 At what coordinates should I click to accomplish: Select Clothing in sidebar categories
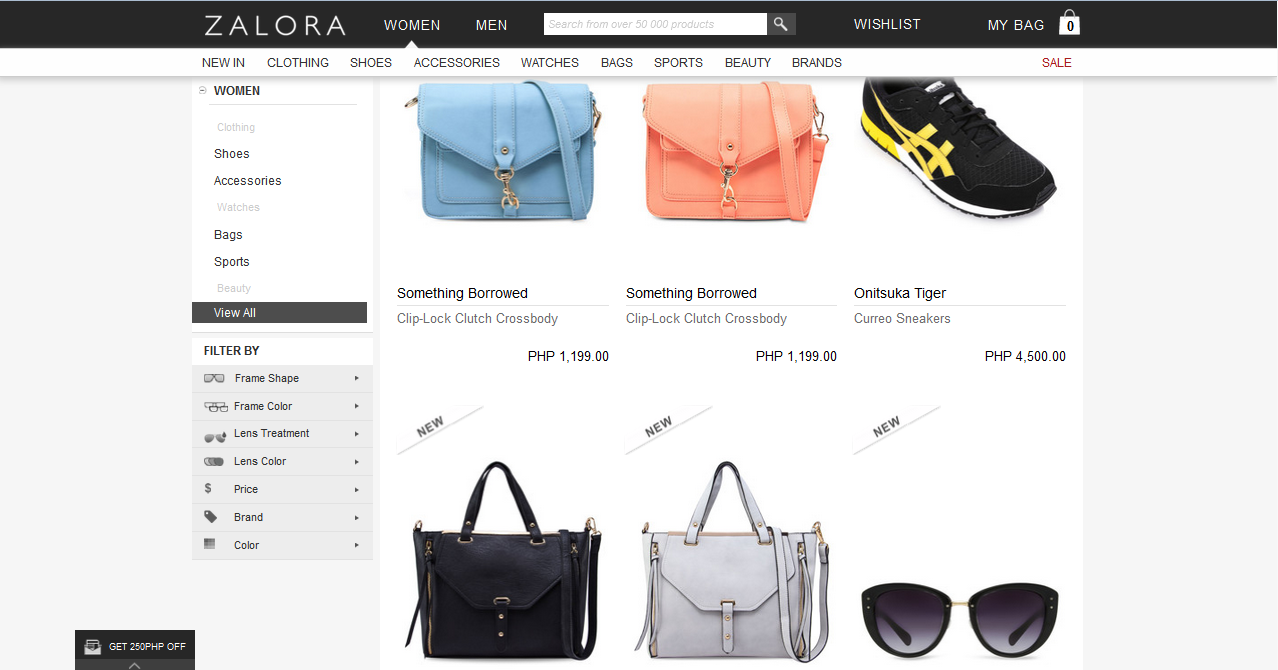(x=236, y=127)
